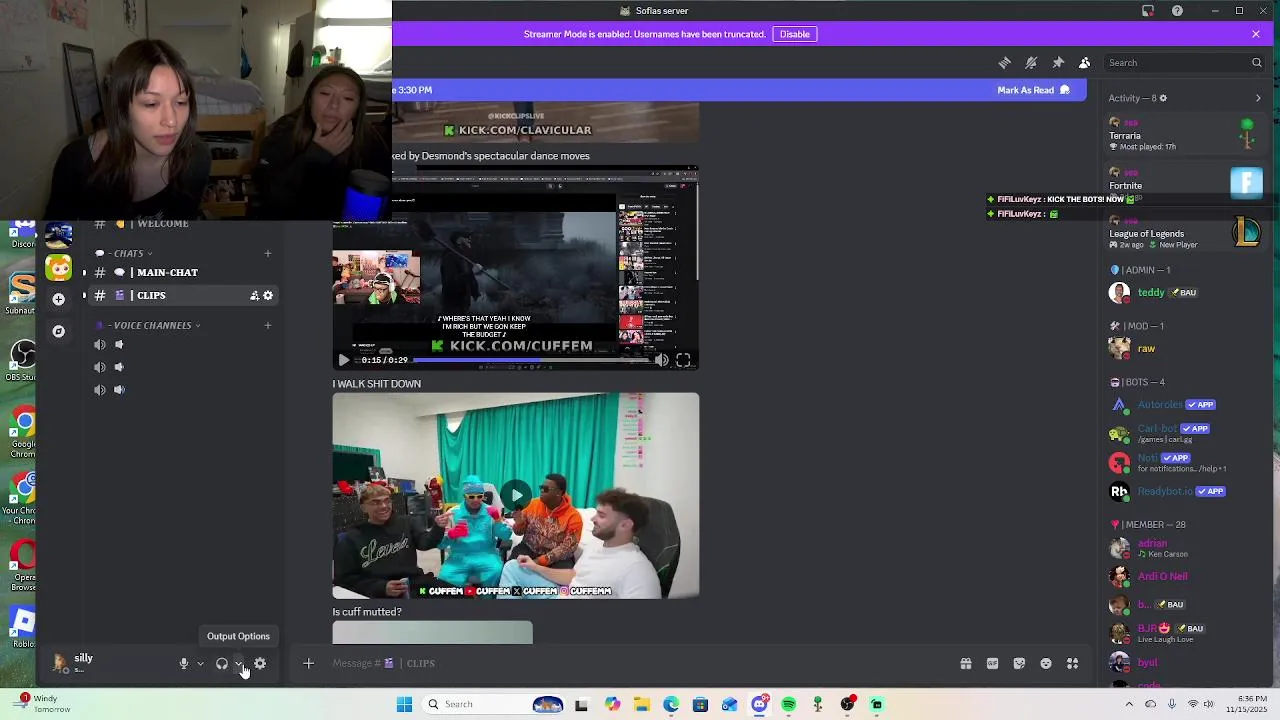The width and height of the screenshot is (1280, 720).
Task: Disable Streamer Mode via the Disable button
Action: pos(794,34)
